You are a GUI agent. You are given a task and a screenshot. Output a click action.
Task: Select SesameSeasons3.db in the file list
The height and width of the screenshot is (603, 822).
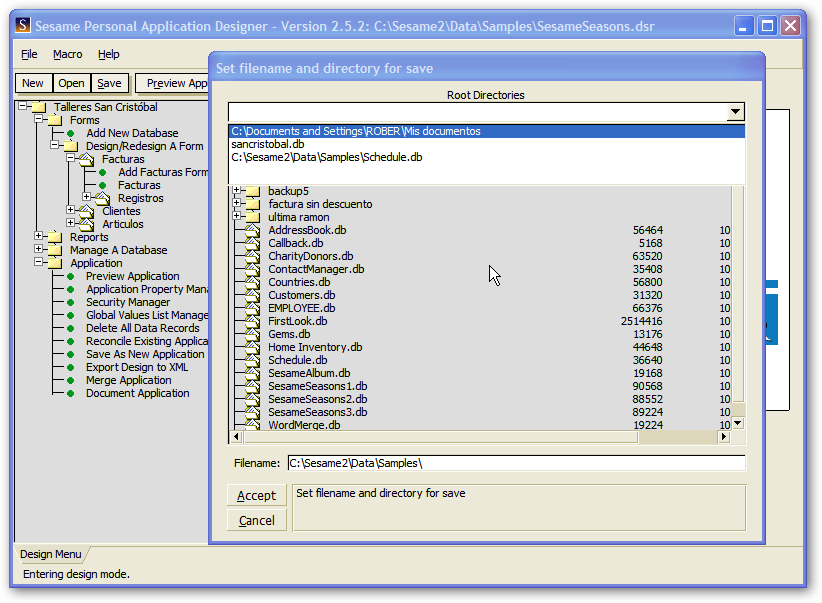[x=318, y=412]
